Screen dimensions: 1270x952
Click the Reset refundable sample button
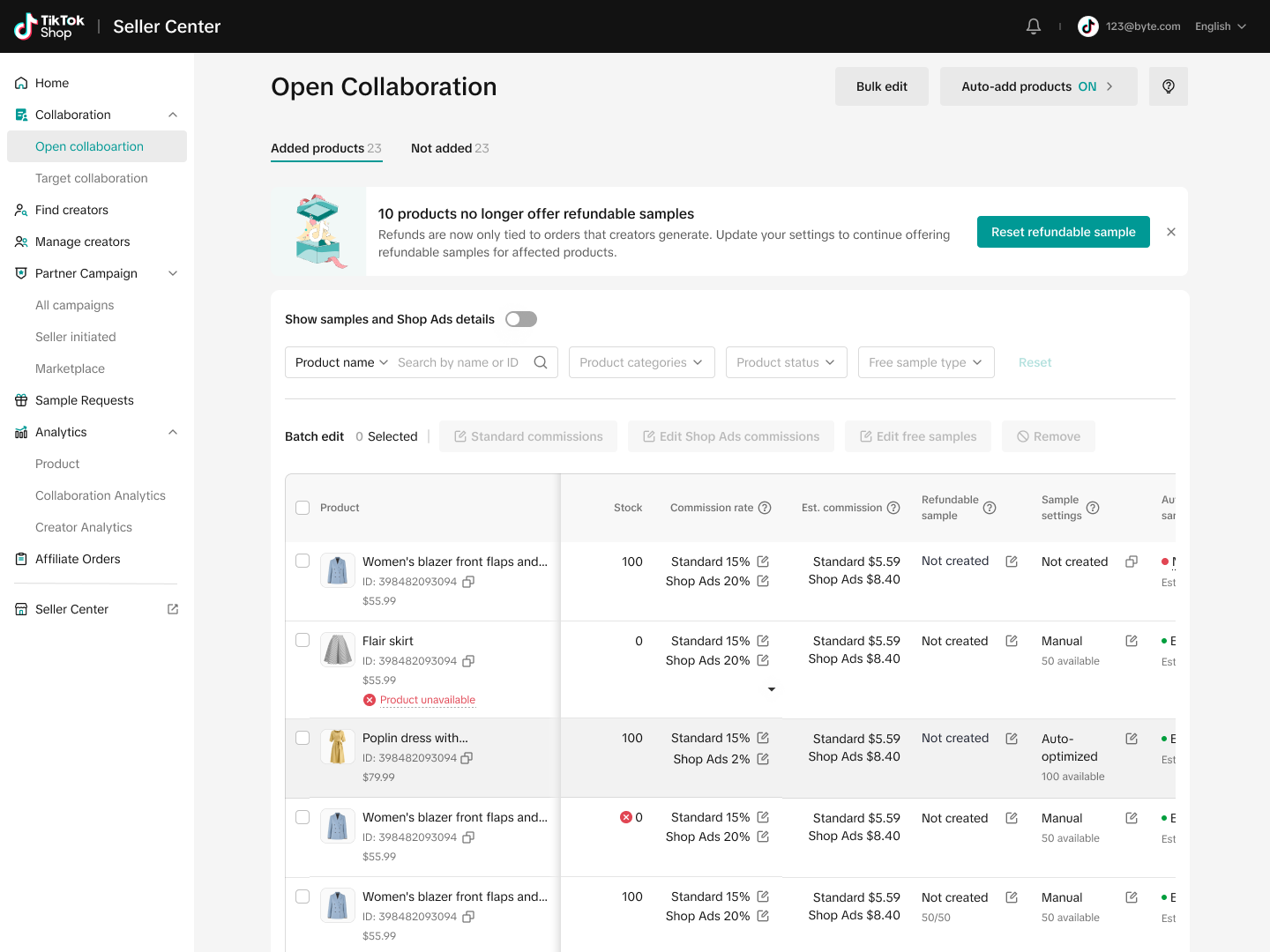(x=1063, y=232)
